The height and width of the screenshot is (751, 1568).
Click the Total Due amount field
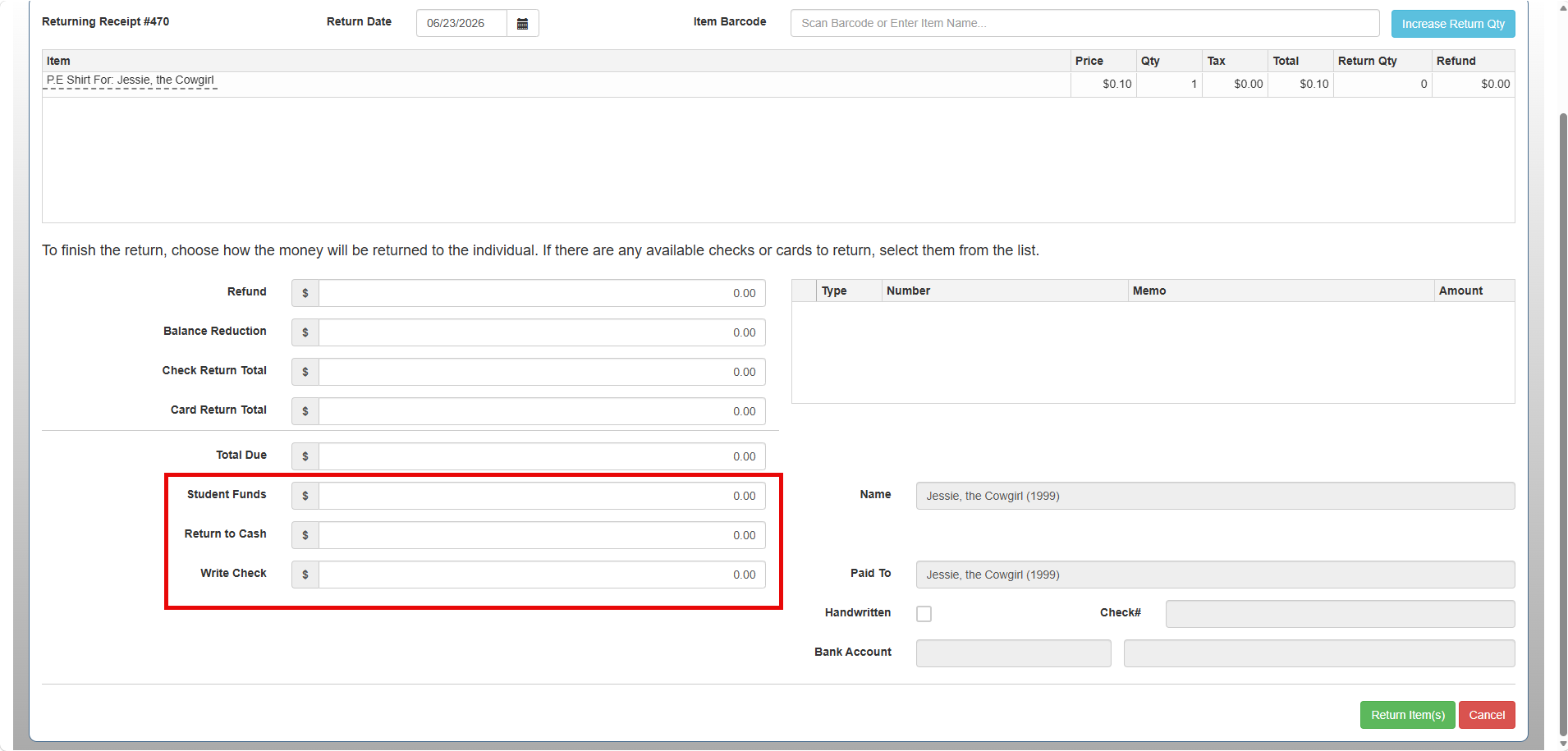click(x=542, y=456)
